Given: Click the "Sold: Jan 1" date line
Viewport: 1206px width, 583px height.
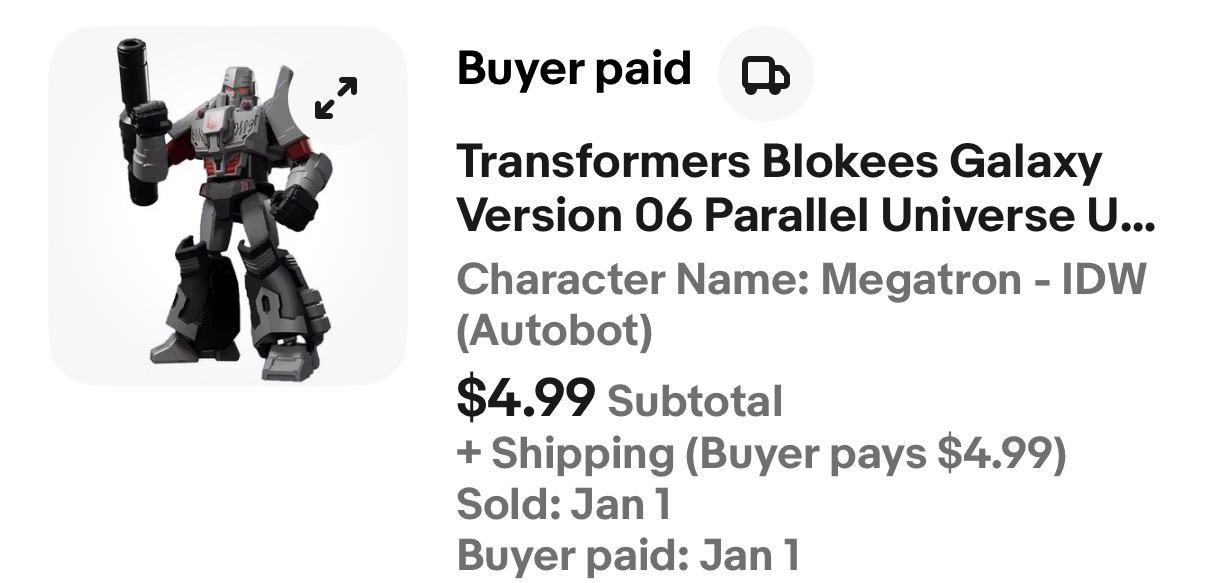Looking at the screenshot, I should (x=563, y=504).
